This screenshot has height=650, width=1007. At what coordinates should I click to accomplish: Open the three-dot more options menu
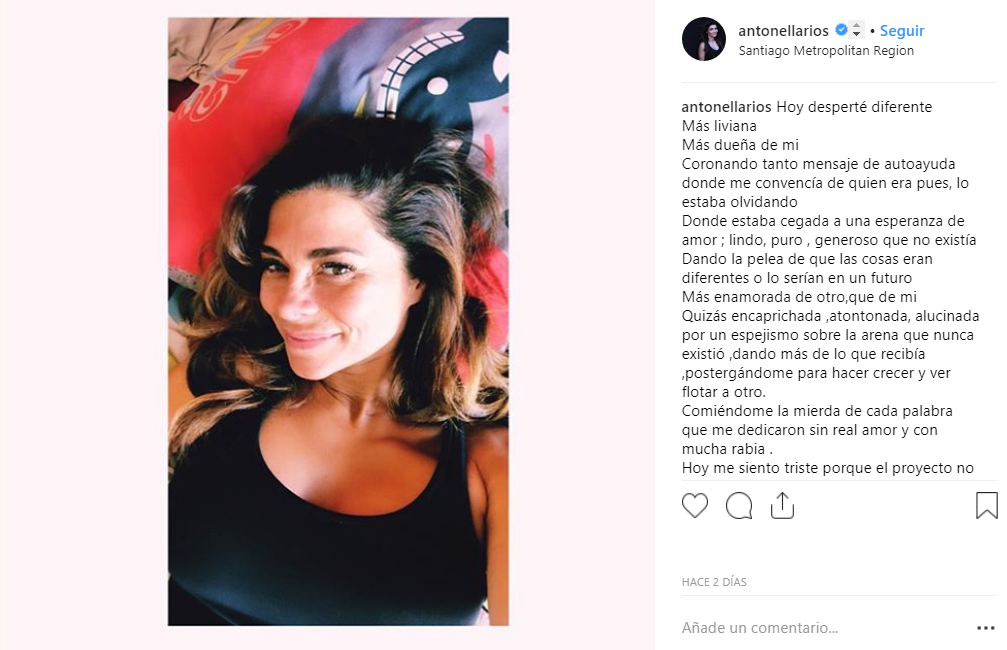tap(986, 628)
